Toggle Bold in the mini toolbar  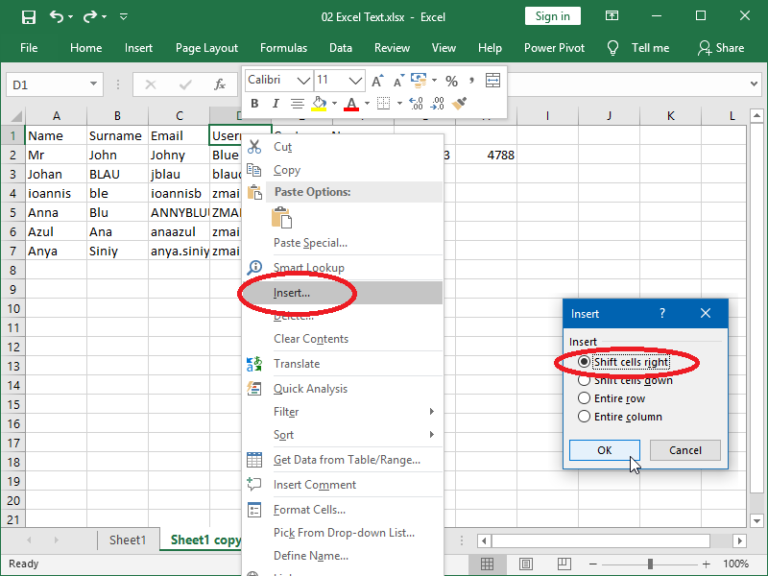coord(254,103)
